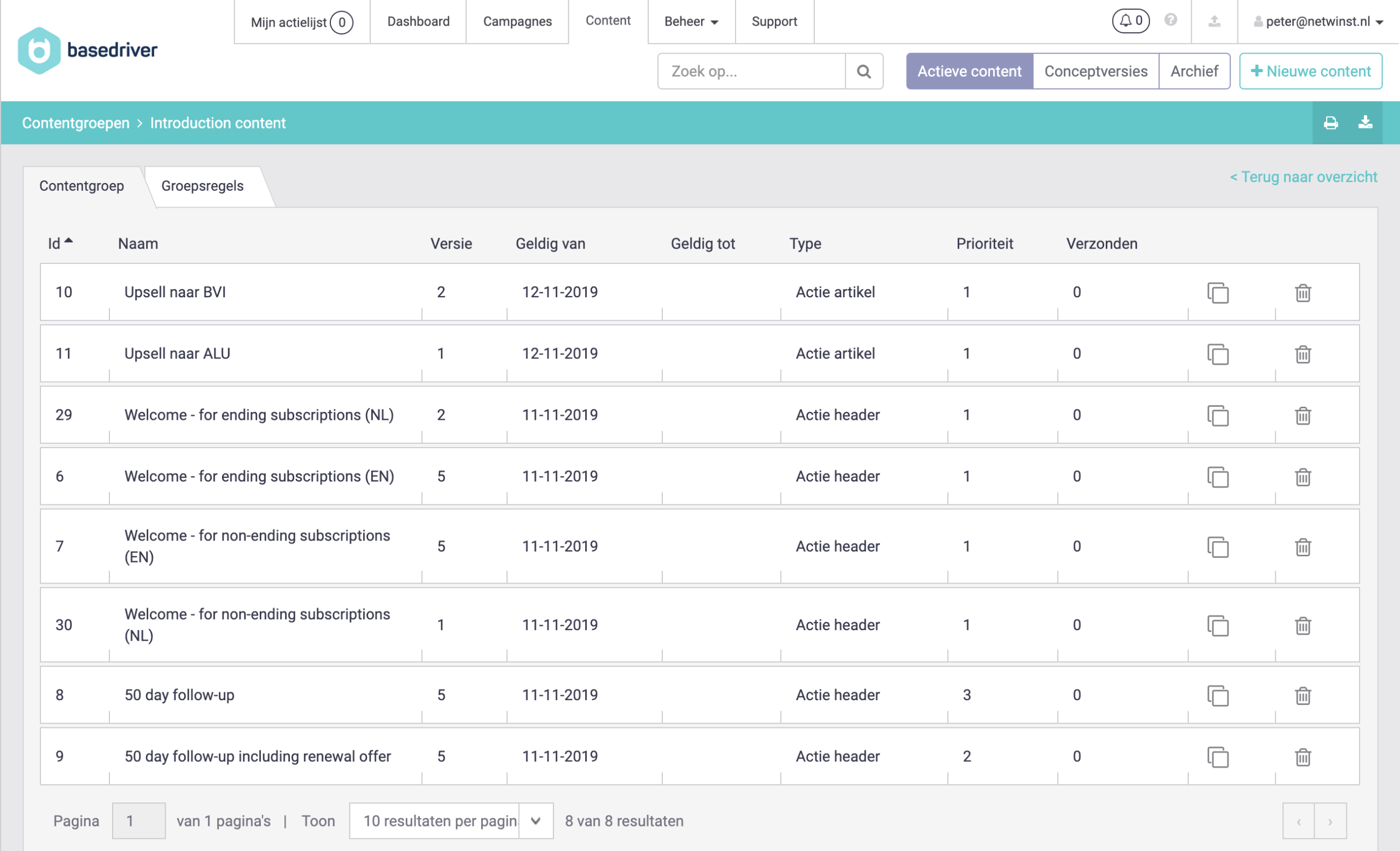Image resolution: width=1400 pixels, height=851 pixels.
Task: Open Campagnes section
Action: click(x=517, y=21)
